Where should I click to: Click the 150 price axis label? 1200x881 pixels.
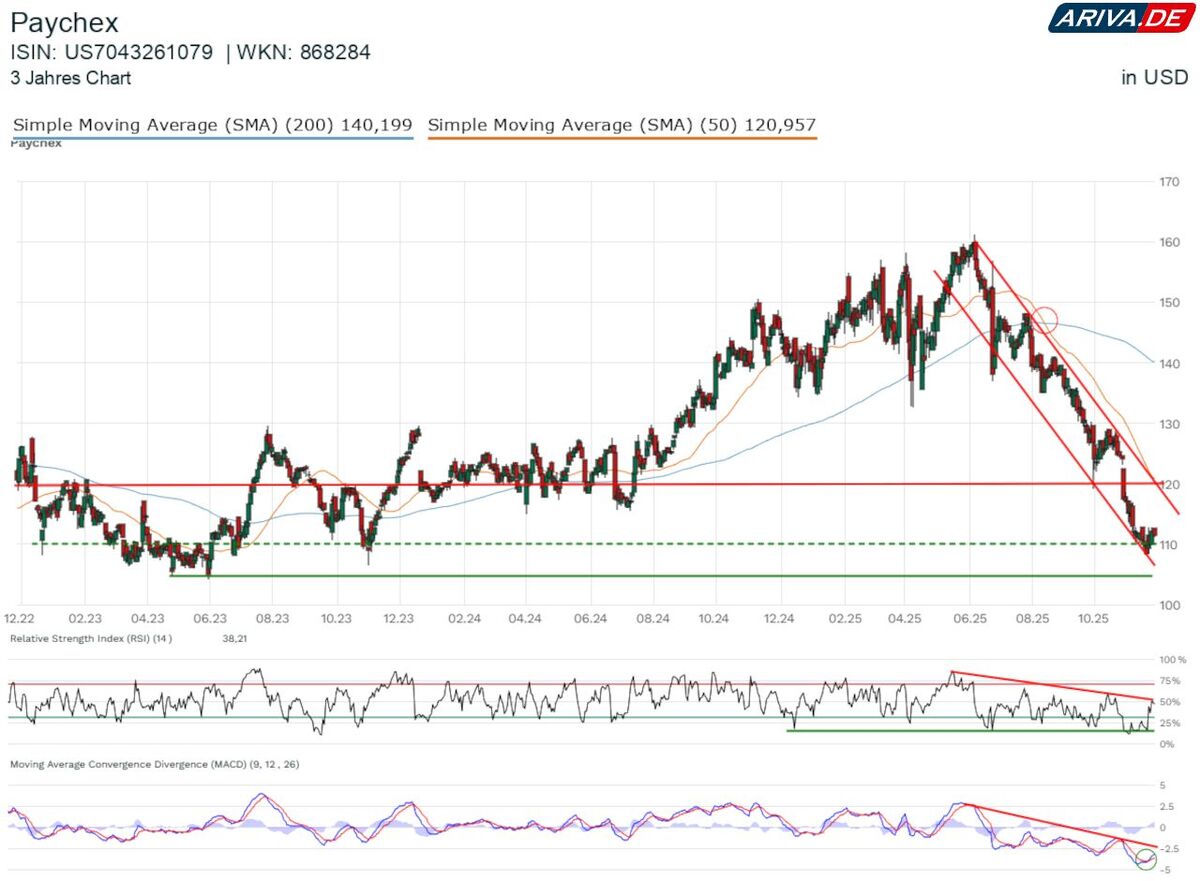tap(1171, 303)
